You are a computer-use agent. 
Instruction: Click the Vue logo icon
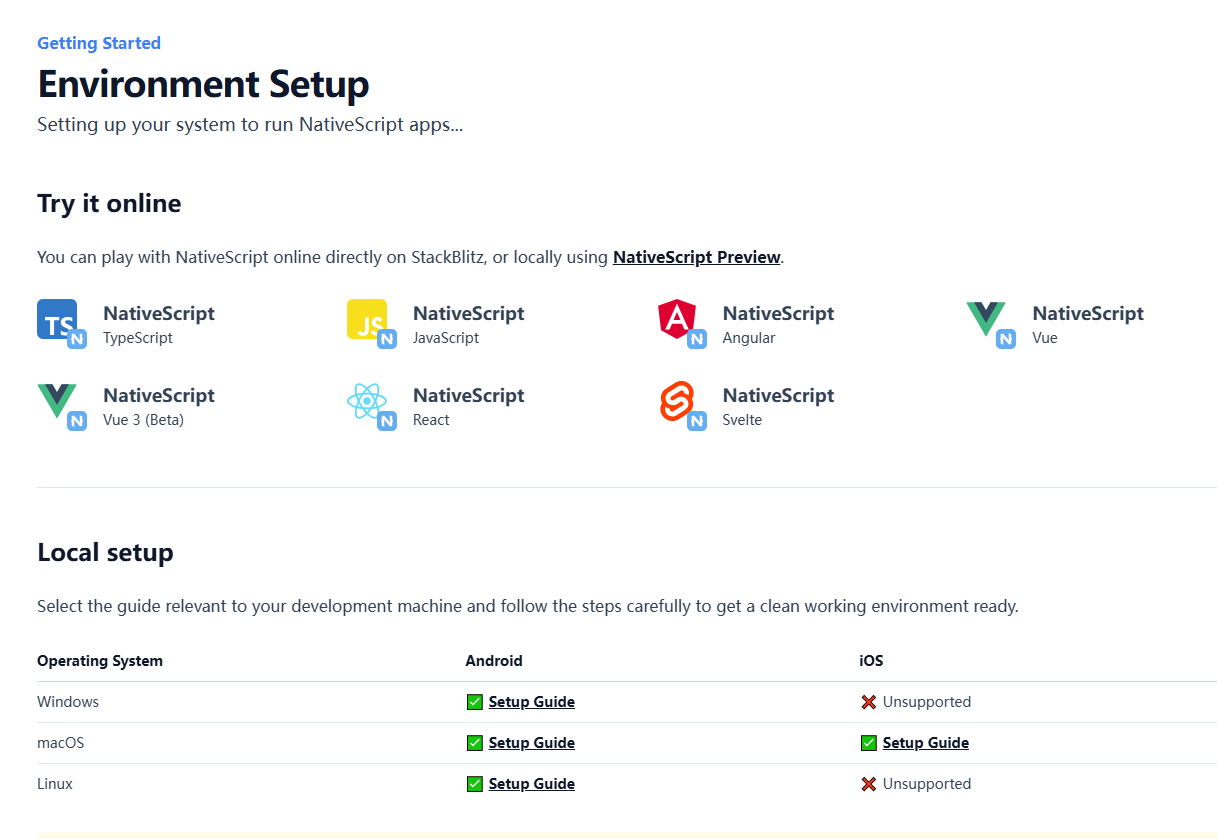[987, 320]
